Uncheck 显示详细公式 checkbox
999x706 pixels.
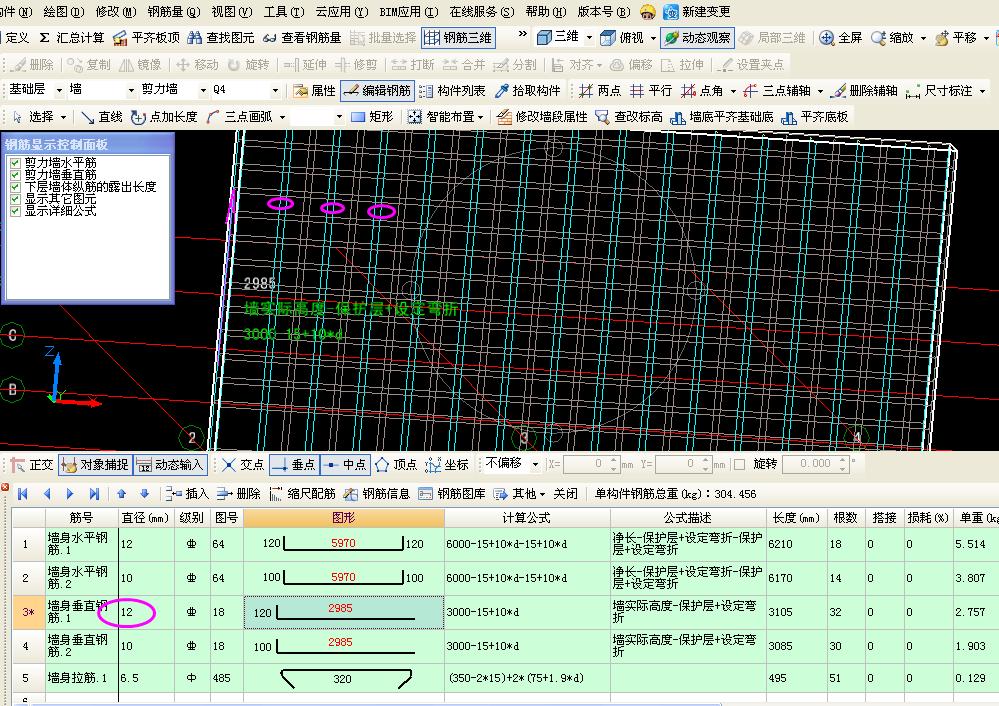16,210
